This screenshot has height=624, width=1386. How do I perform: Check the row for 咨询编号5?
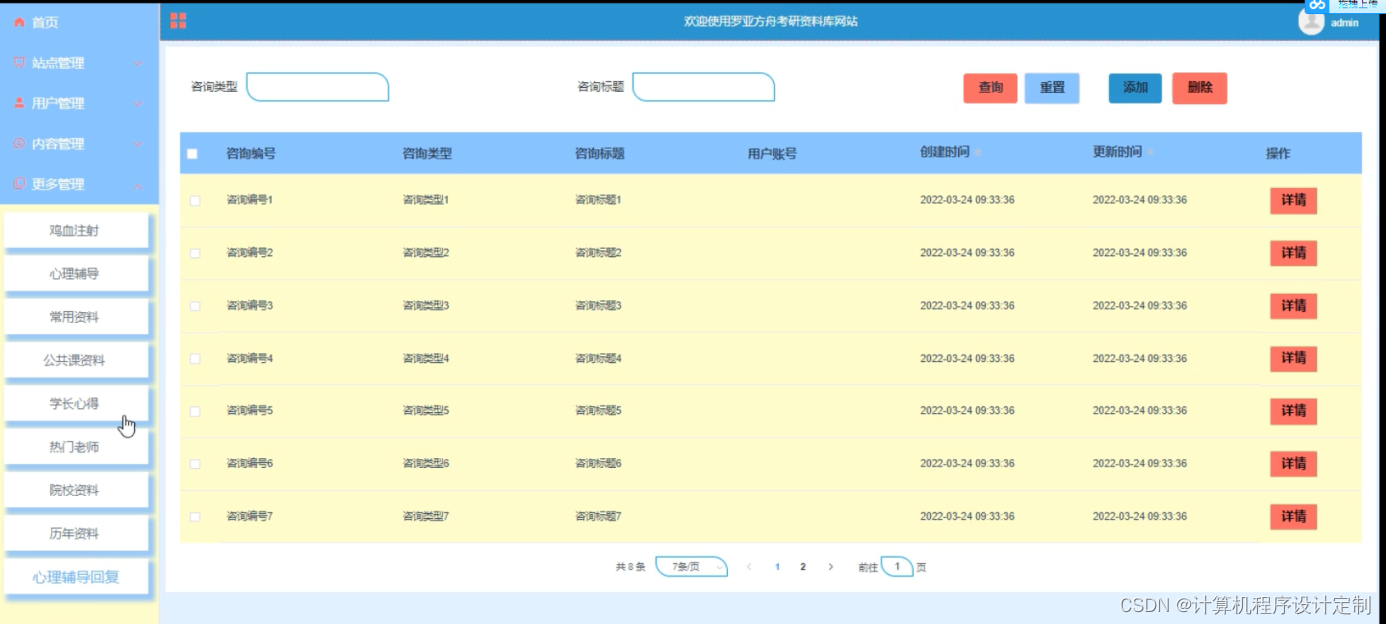195,411
